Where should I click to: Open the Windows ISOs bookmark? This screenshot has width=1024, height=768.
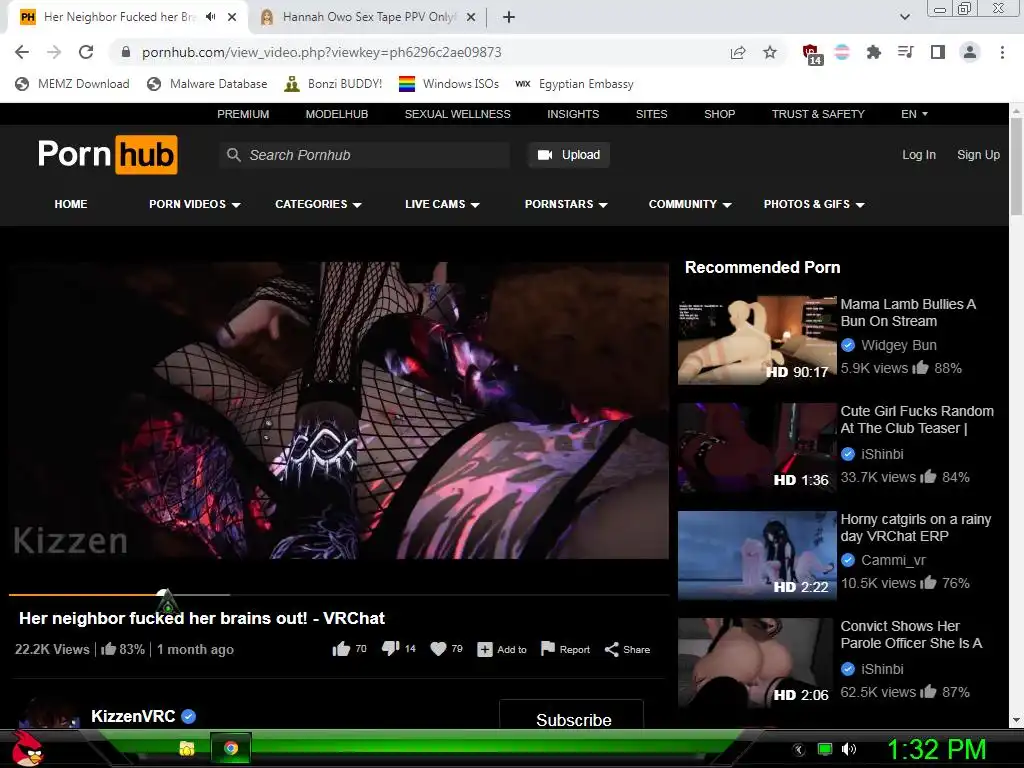[x=449, y=84]
